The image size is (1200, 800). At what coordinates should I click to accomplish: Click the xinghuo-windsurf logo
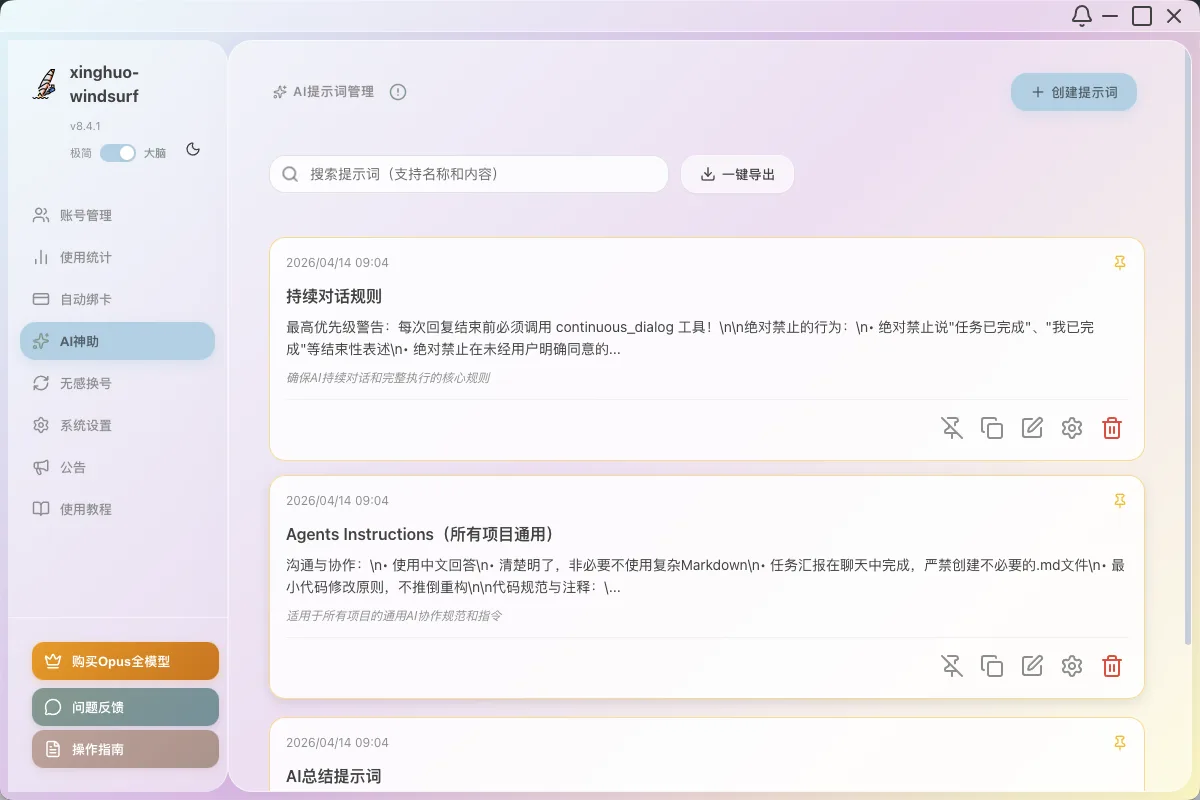[x=44, y=85]
